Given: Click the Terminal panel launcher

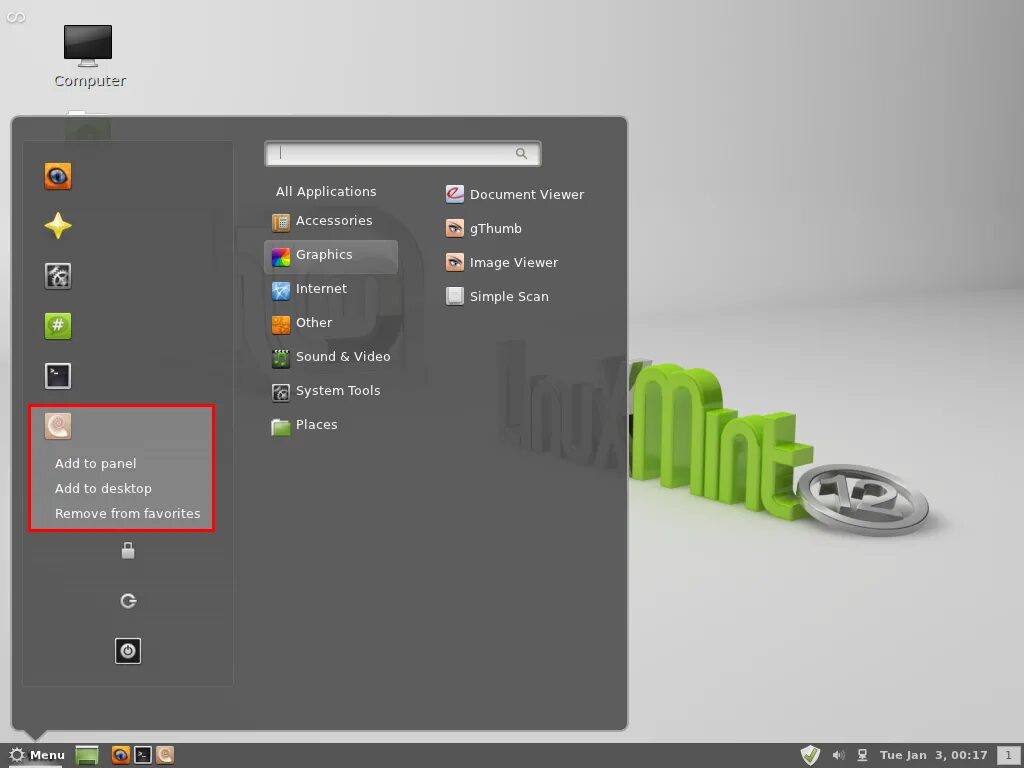Looking at the screenshot, I should tap(143, 755).
